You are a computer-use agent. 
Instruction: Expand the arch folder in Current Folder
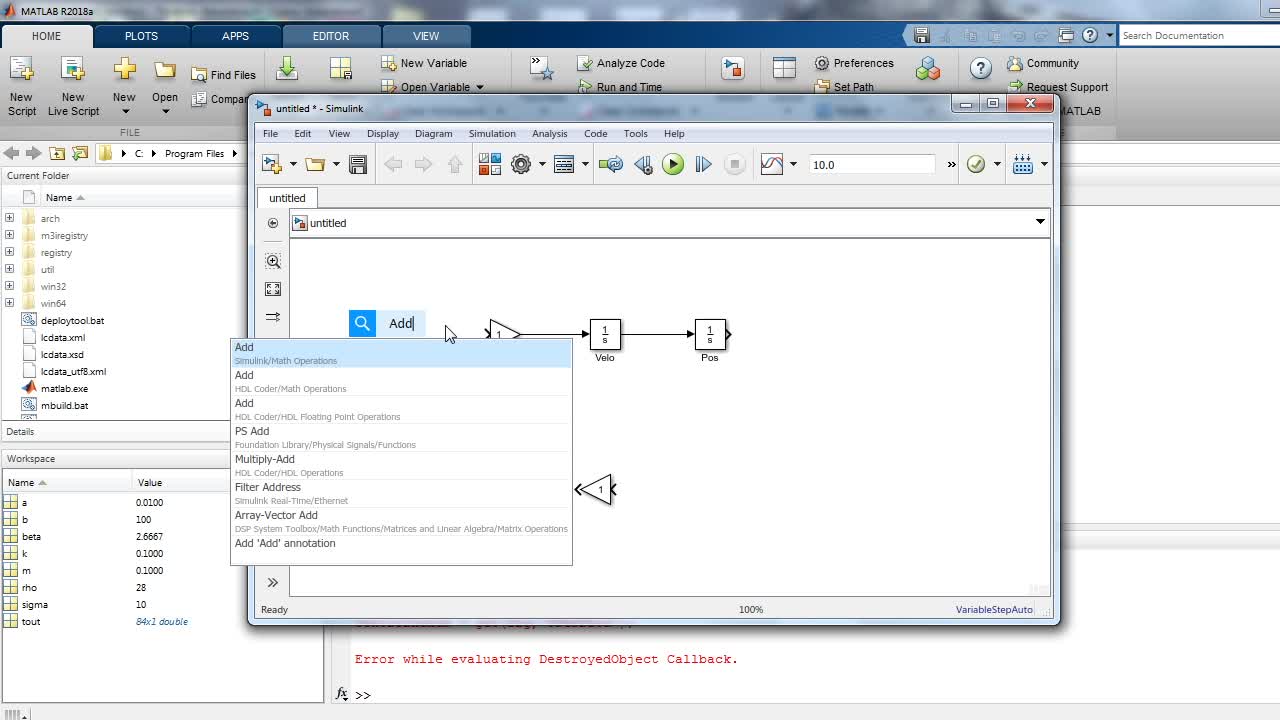(x=9, y=218)
